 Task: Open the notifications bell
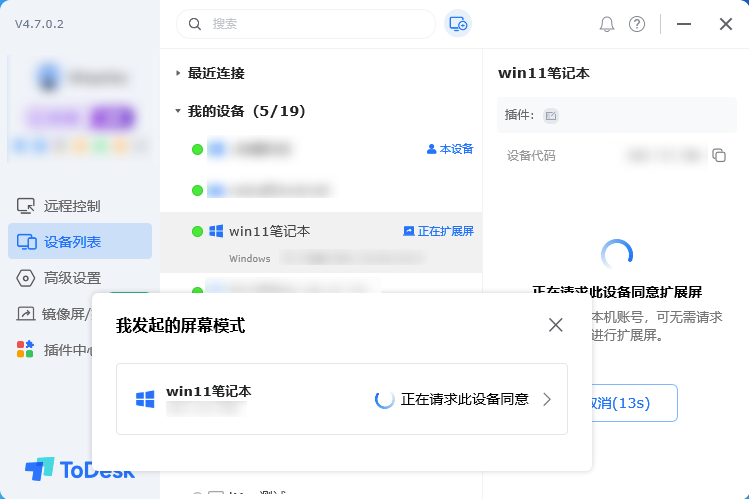coord(607,24)
